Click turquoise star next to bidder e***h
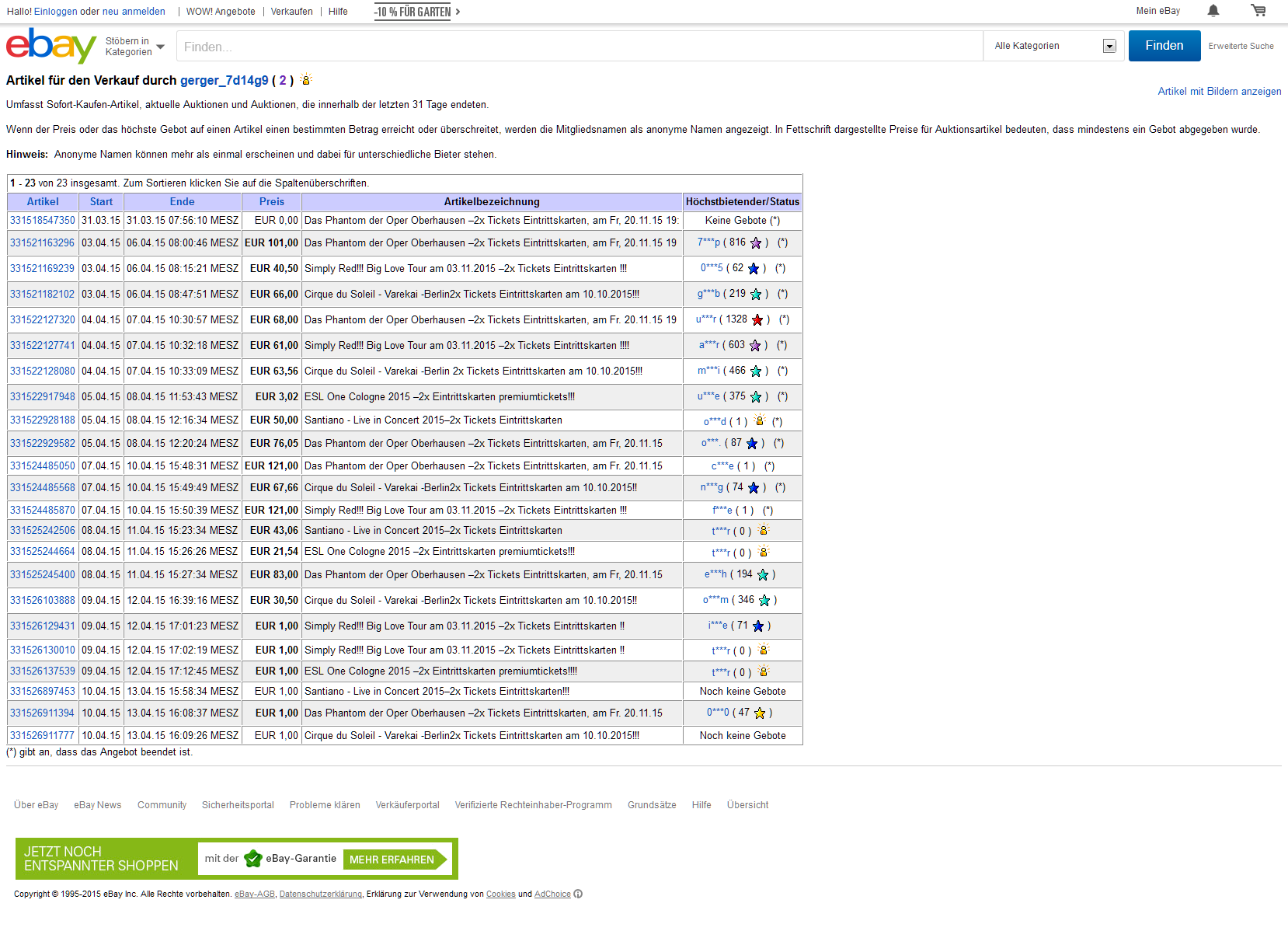1288x938 pixels. [763, 575]
